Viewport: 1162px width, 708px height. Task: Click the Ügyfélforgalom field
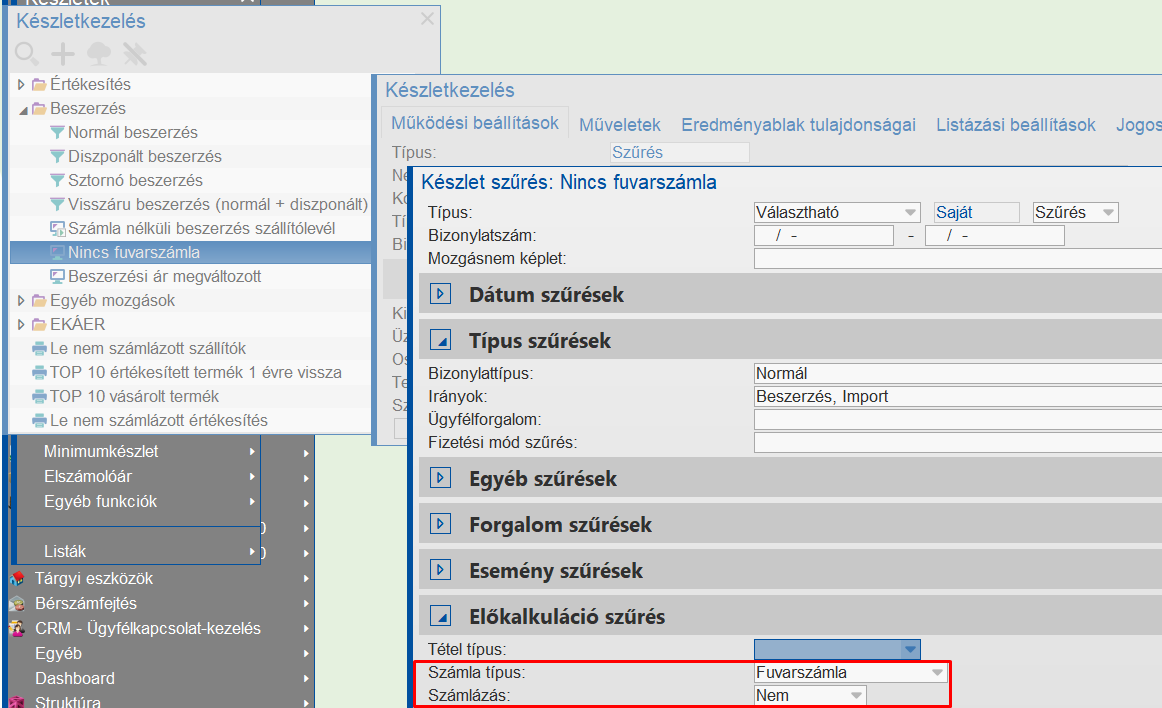tap(957, 420)
